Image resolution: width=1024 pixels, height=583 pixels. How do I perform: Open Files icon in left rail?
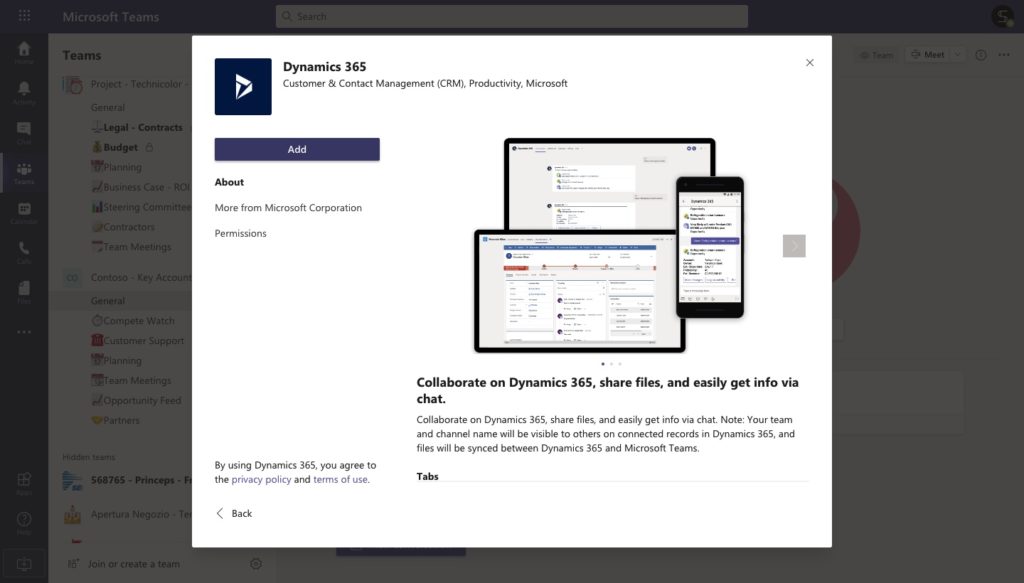(x=24, y=292)
